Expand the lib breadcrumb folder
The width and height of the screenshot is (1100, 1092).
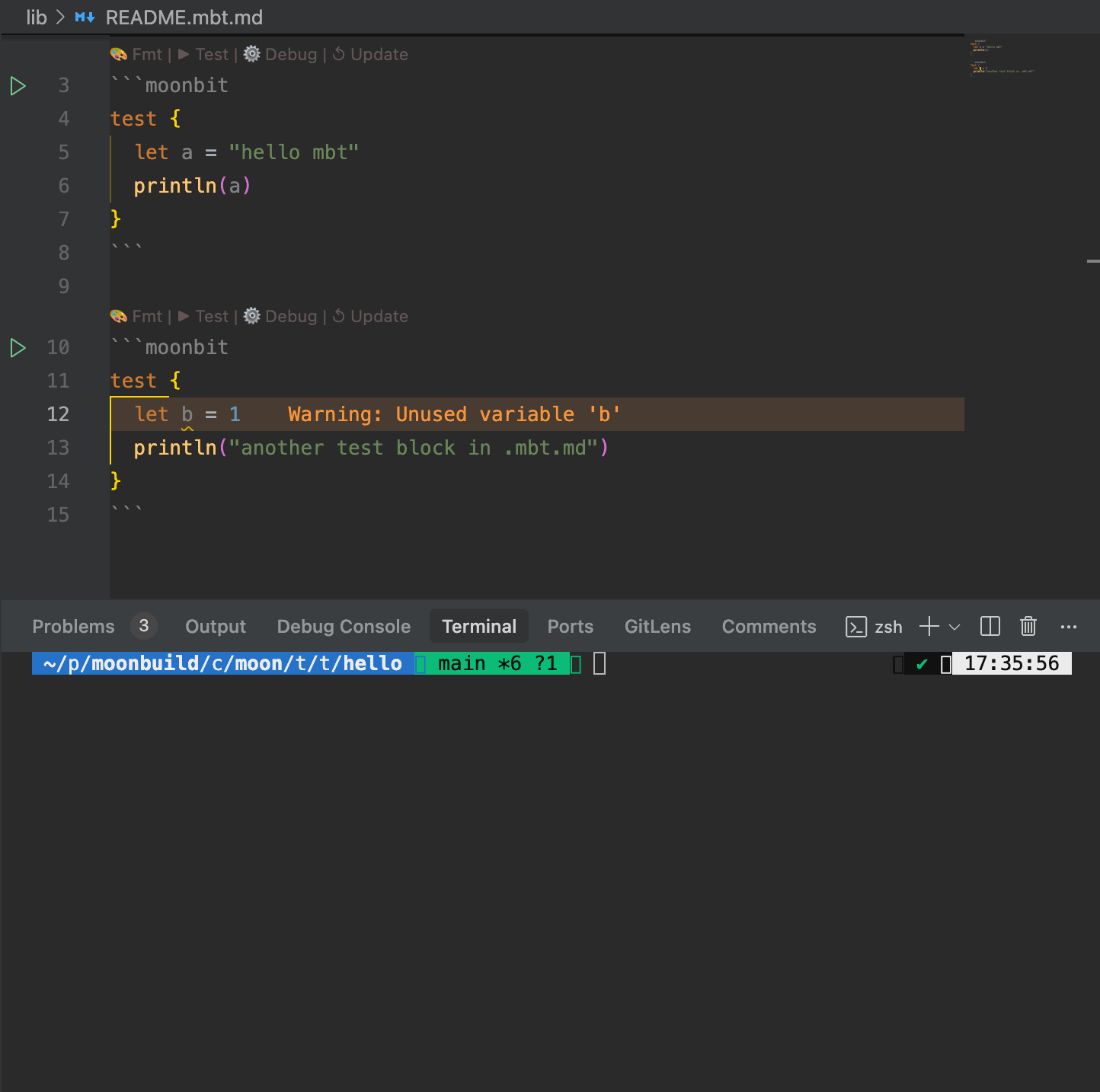point(36,18)
